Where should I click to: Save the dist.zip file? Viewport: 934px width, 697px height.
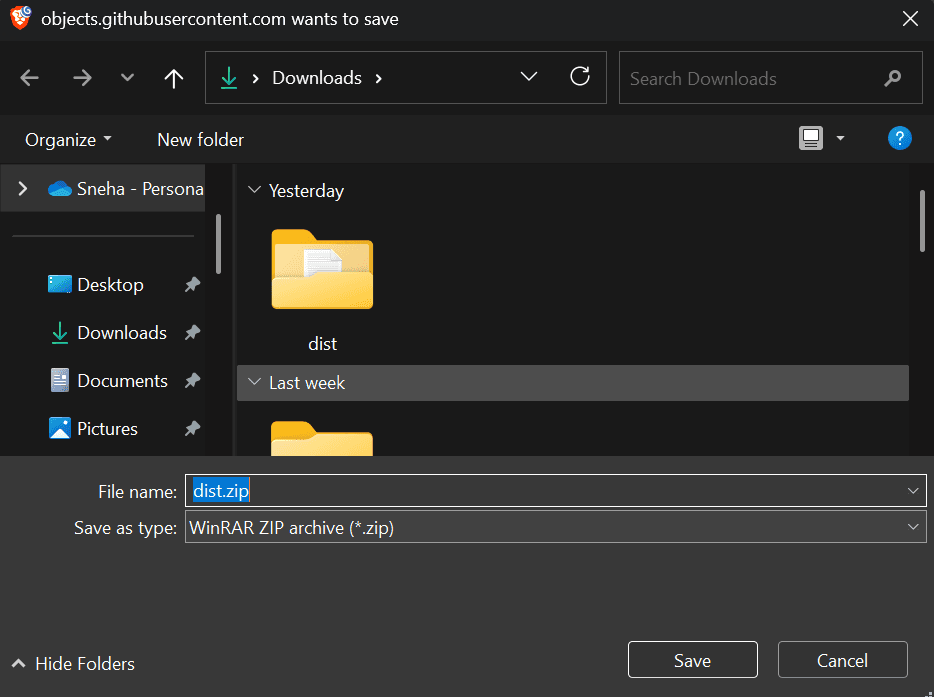pyautogui.click(x=693, y=660)
